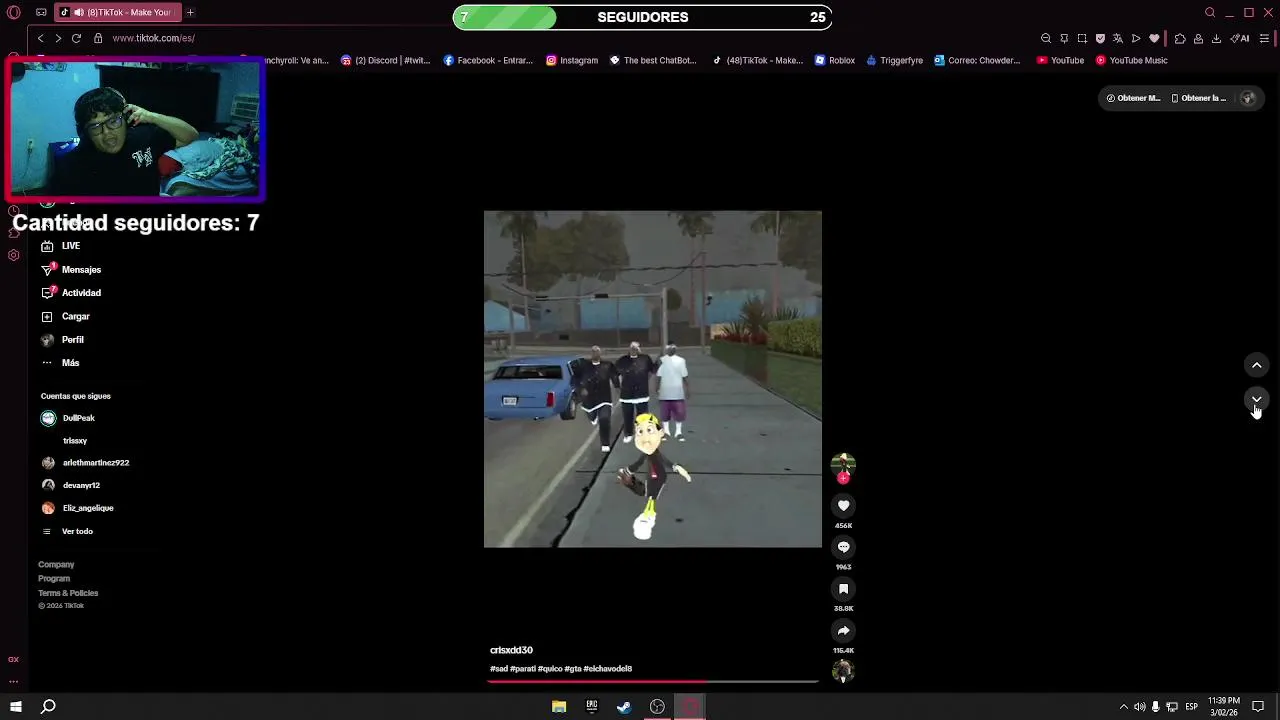This screenshot has width=1280, height=720.
Task: Toggle the ad blocker shield icon
Action: [x=1100, y=38]
